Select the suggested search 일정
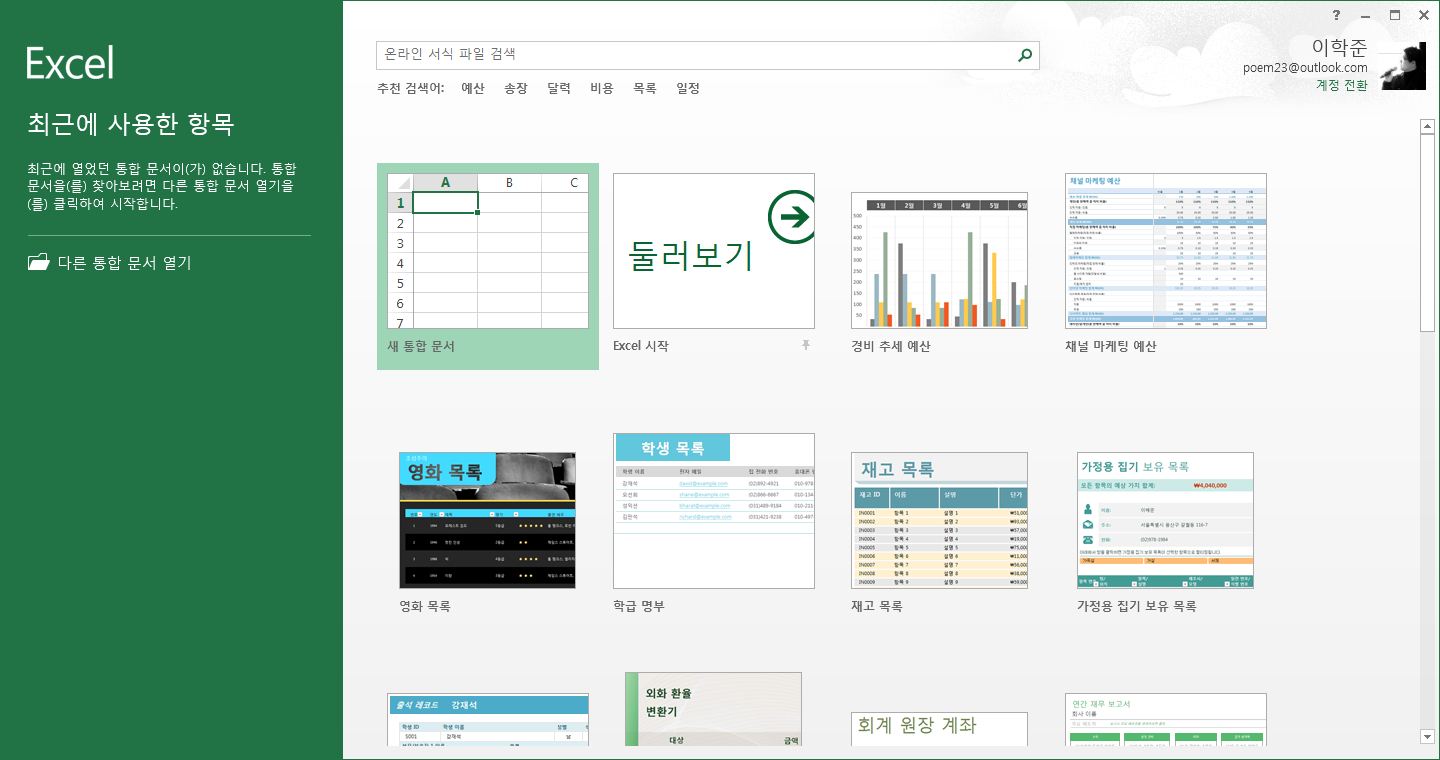 [x=688, y=88]
